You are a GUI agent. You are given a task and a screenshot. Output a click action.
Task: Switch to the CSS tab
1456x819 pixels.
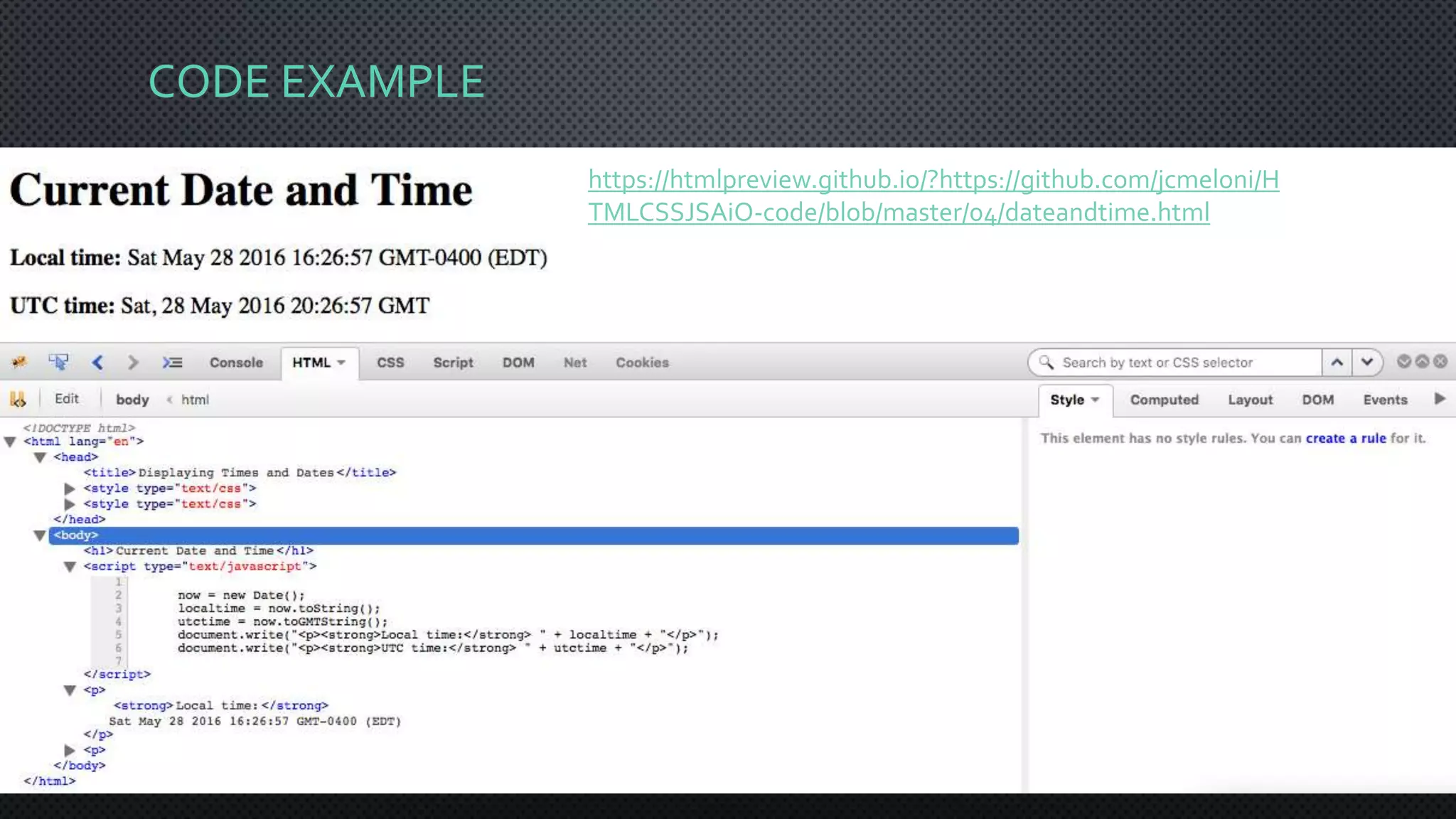390,363
